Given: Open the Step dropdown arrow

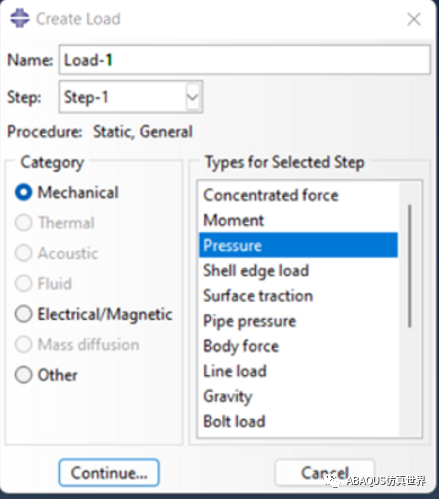Looking at the screenshot, I should pos(193,97).
